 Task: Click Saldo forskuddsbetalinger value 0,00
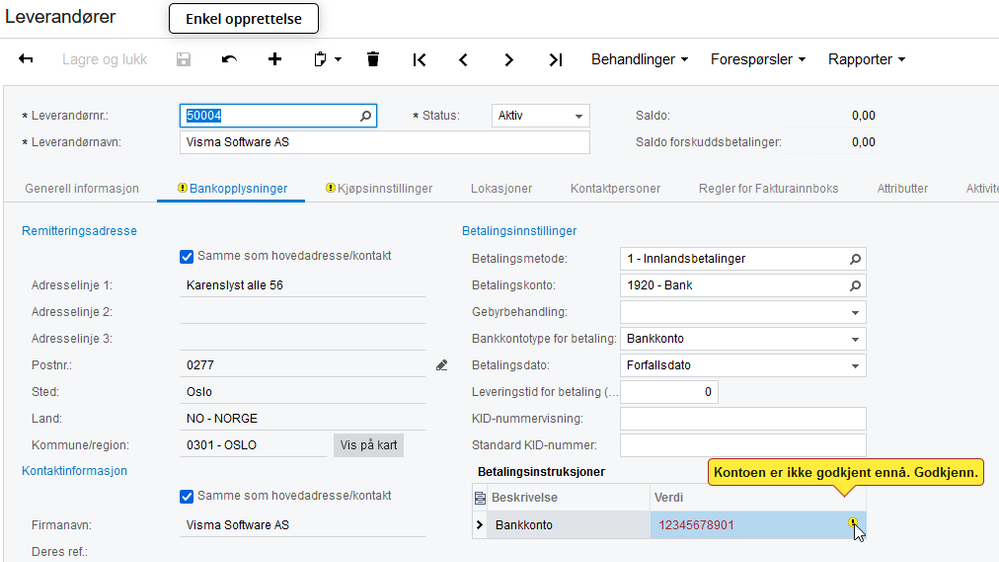863,142
